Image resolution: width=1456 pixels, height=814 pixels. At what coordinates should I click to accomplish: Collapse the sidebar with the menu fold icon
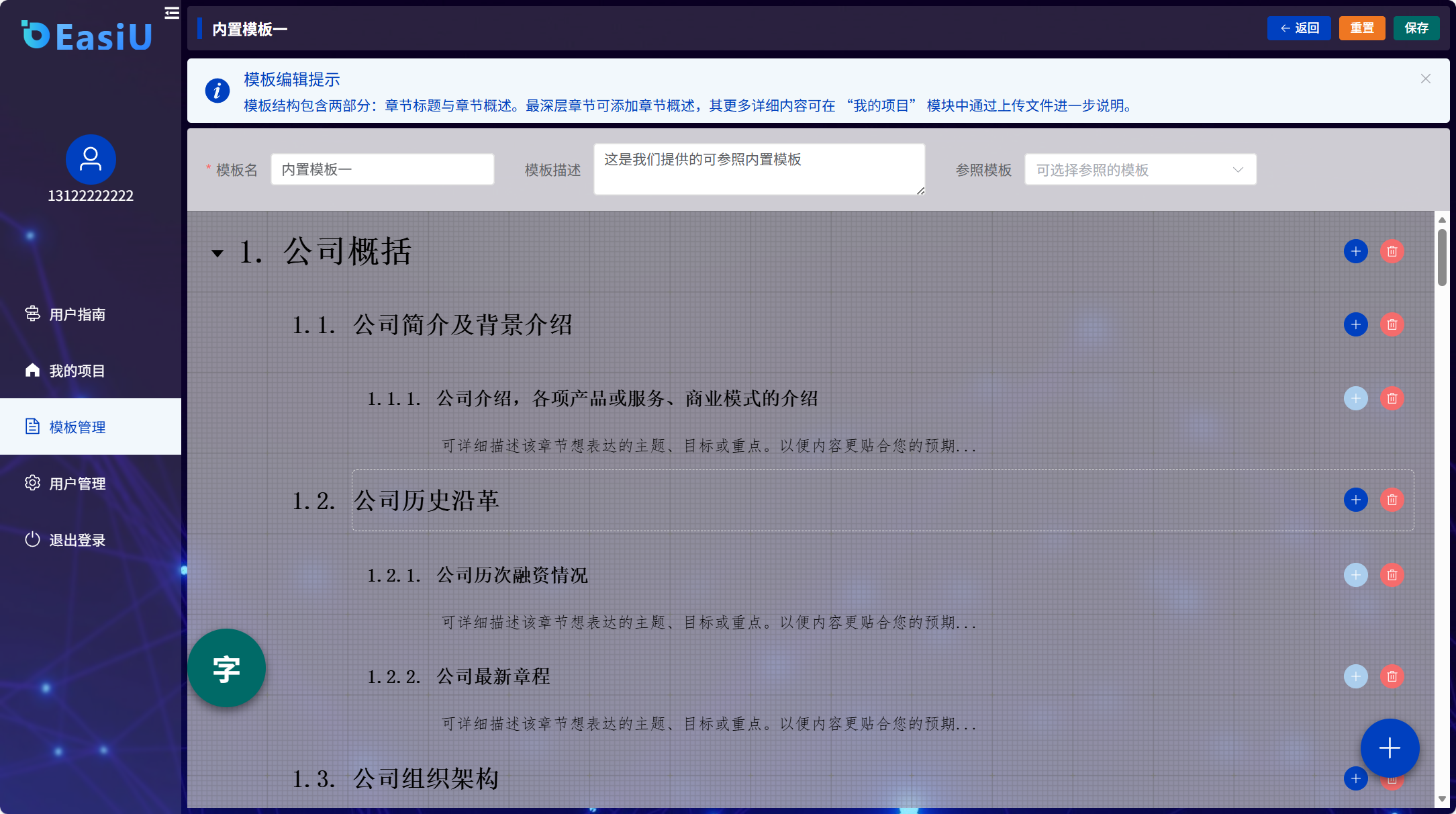pyautogui.click(x=172, y=13)
